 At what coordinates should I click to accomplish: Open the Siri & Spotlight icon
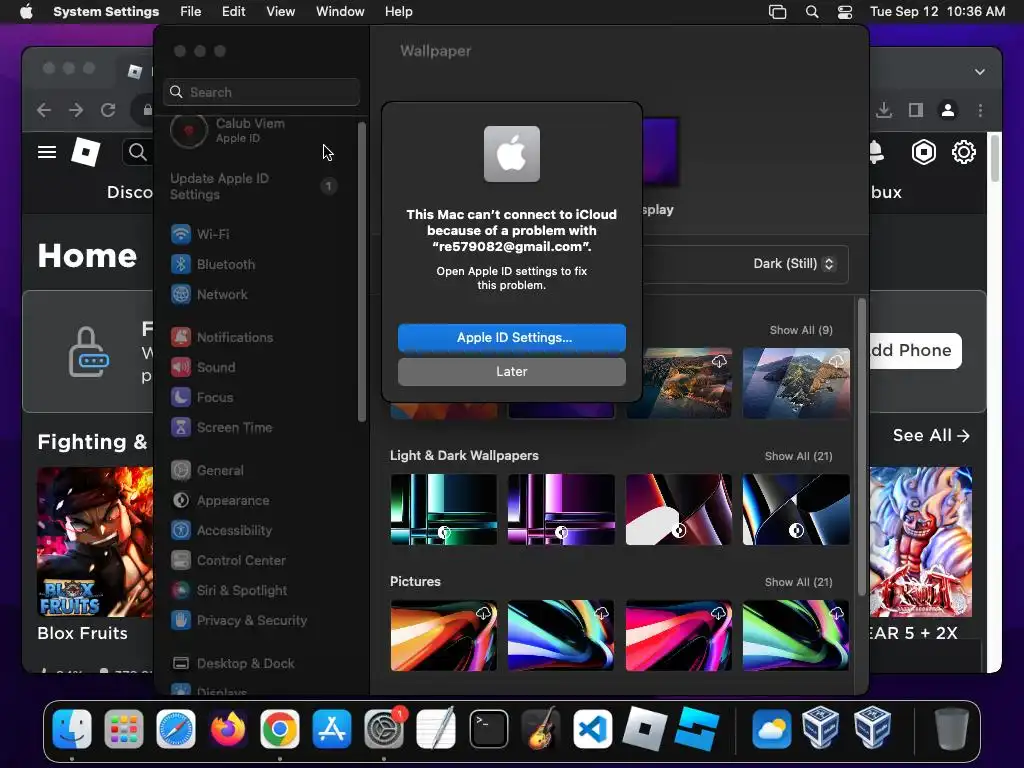pos(181,590)
